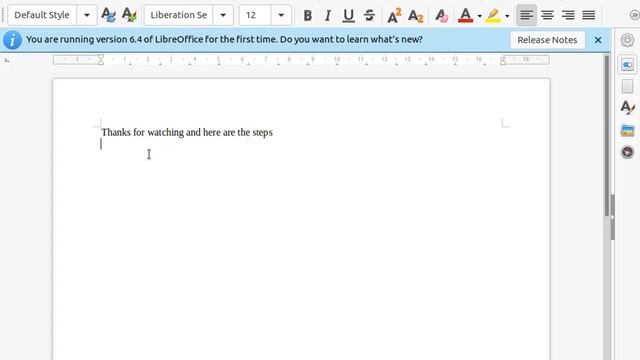Viewport: 640px width, 360px height.
Task: Toggle Italic formatting
Action: click(327, 16)
